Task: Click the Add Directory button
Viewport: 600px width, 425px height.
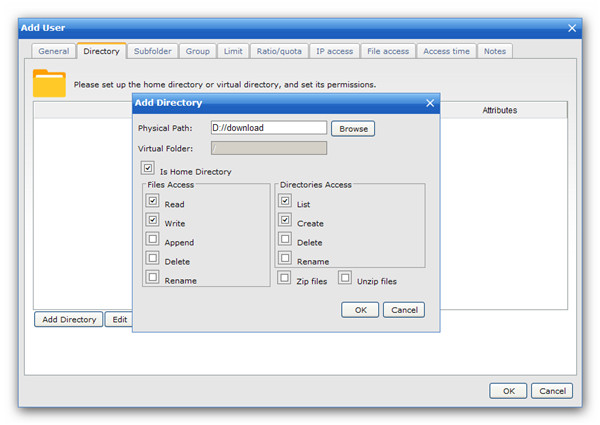Action: [x=69, y=320]
